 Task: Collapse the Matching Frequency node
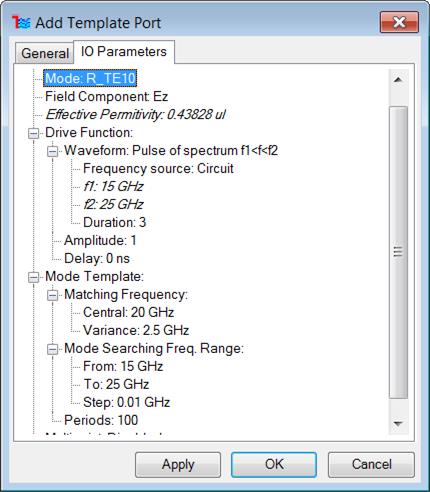pos(52,295)
